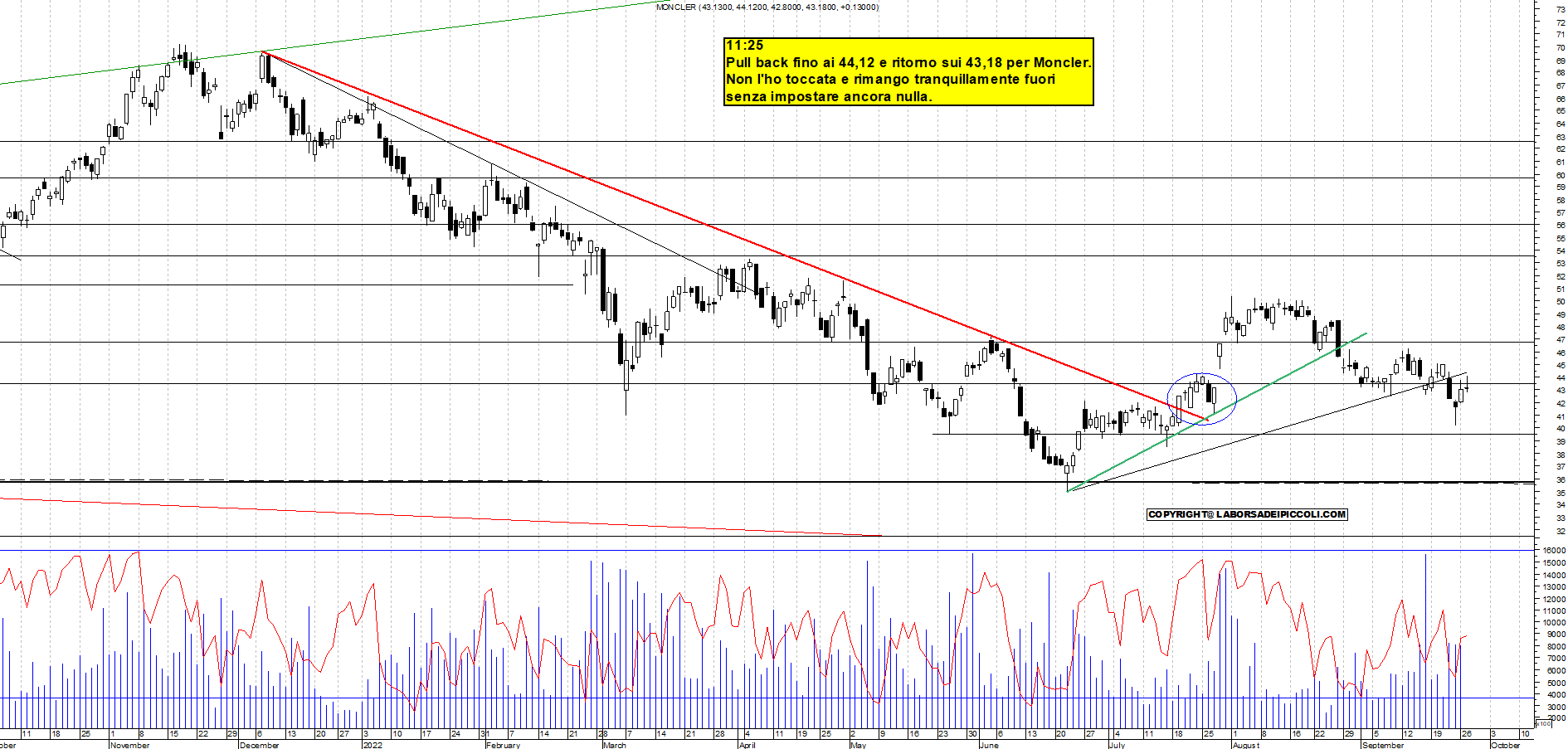Click the 2022 year label on time axis
The height and width of the screenshot is (749, 1568).
coord(373,745)
